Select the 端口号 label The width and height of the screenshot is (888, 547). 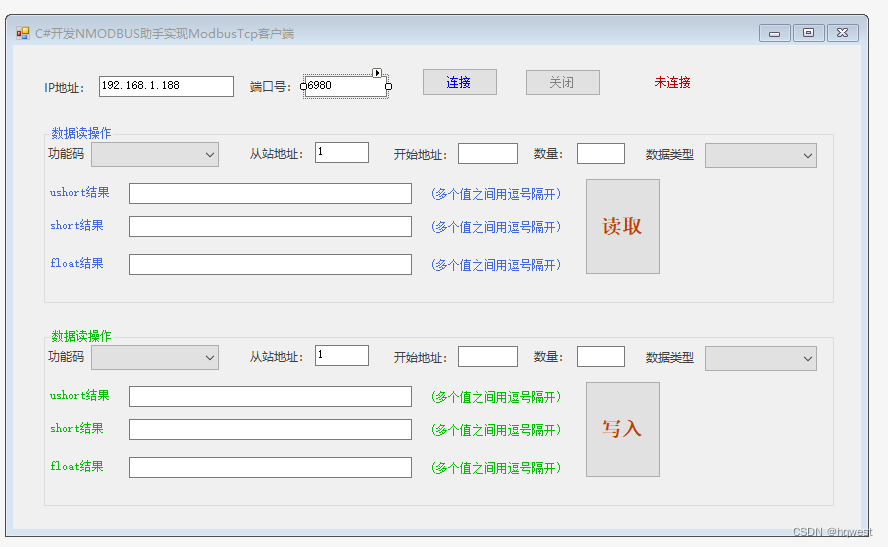[270, 87]
